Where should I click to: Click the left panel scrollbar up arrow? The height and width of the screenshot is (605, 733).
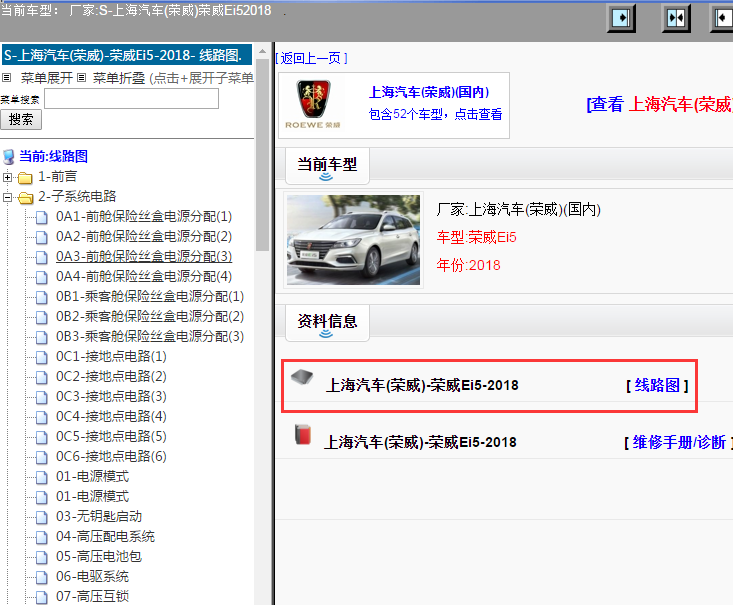pos(262,51)
